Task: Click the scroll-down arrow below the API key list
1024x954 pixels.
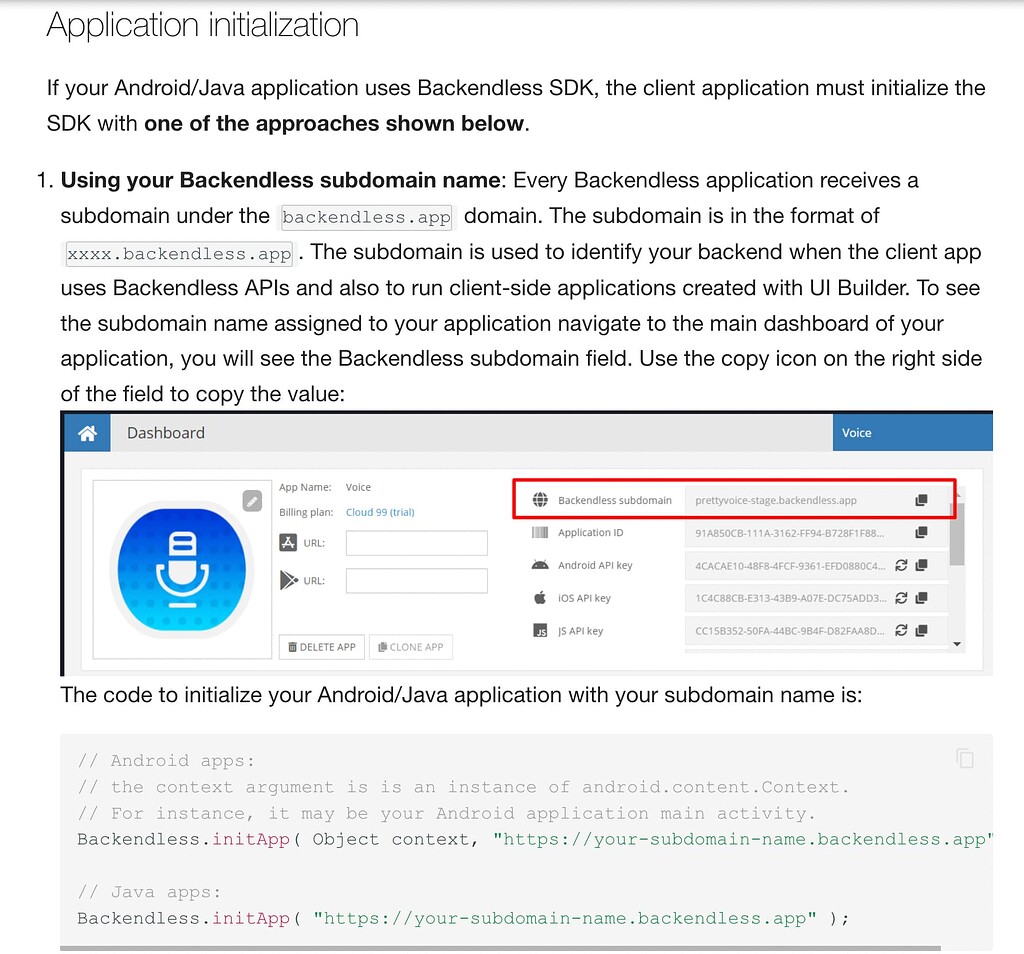Action: click(957, 644)
